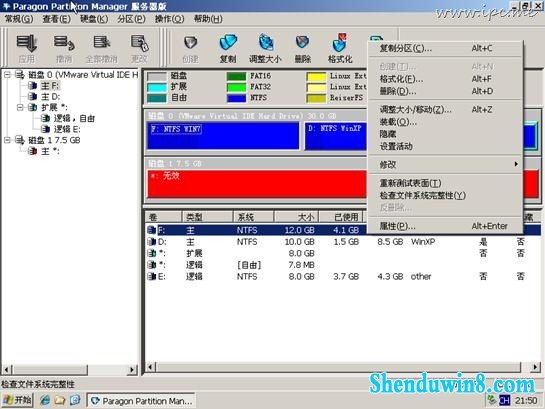Select the D: WinXP row in list
Viewport: 545px width, 409px height.
point(343,242)
